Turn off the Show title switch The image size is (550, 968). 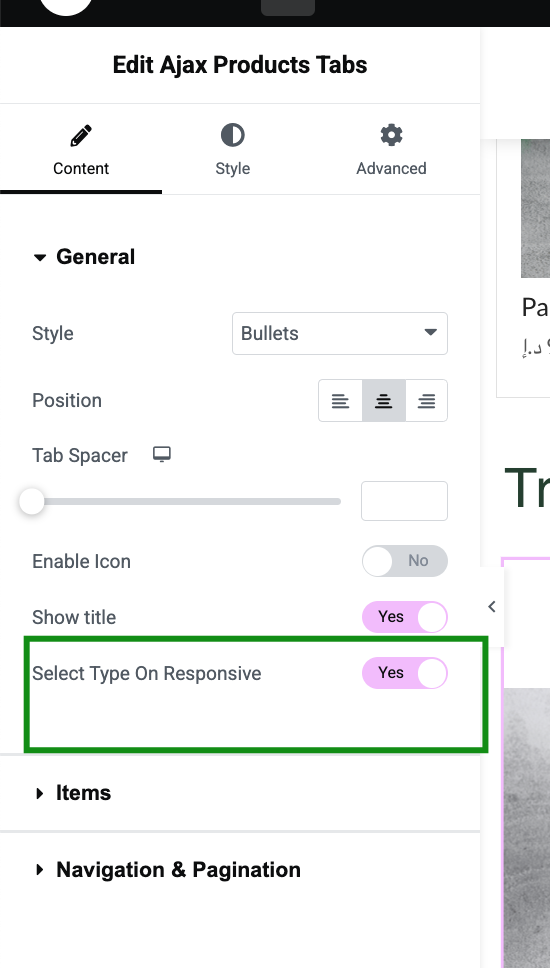tap(405, 617)
